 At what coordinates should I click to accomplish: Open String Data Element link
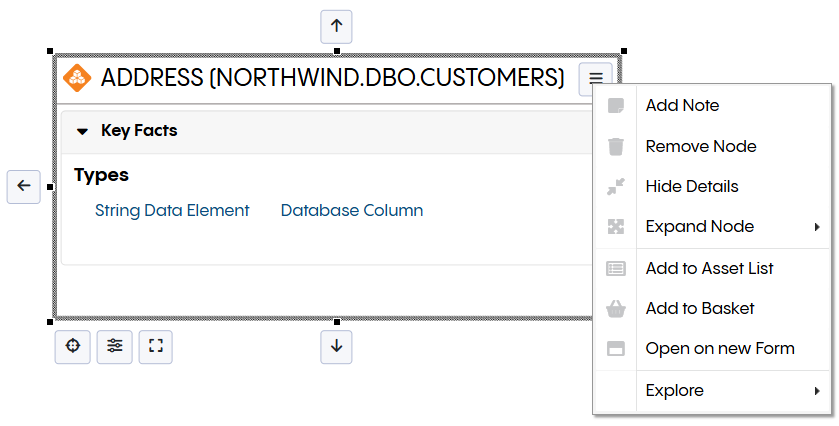172,211
